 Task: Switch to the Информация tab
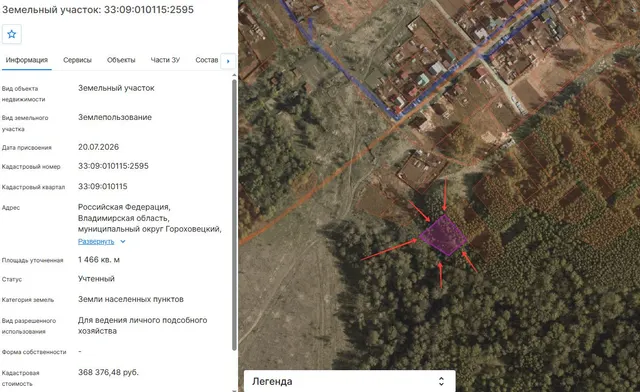click(27, 60)
